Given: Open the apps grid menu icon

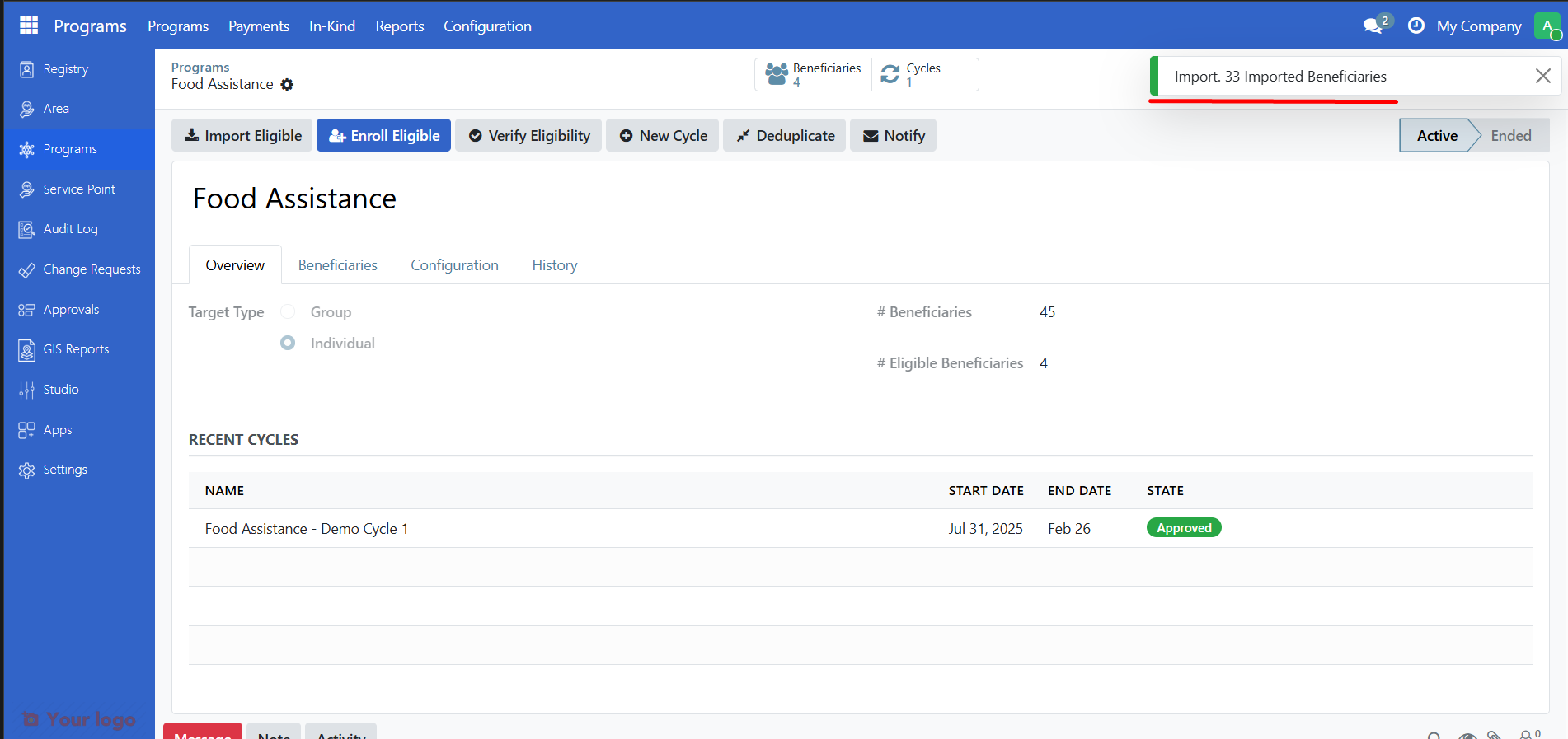Looking at the screenshot, I should pyautogui.click(x=29, y=26).
